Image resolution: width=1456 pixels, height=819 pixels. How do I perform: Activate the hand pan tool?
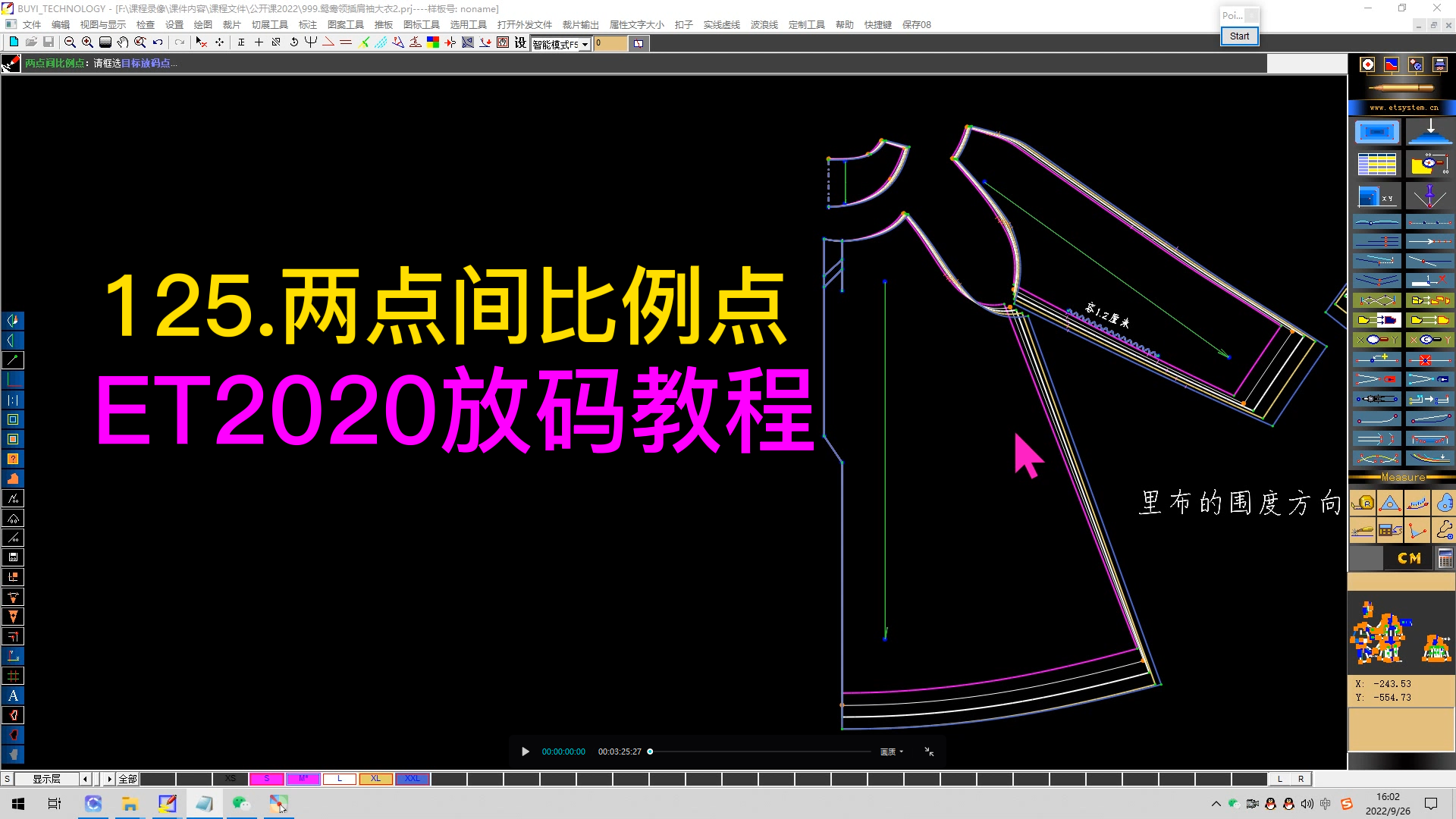coord(122,42)
